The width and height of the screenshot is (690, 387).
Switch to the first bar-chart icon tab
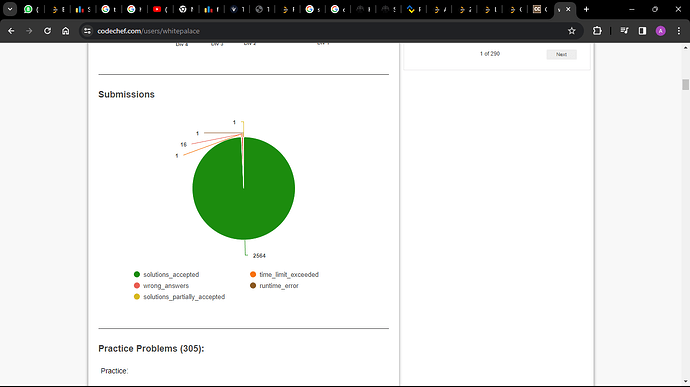click(x=80, y=9)
